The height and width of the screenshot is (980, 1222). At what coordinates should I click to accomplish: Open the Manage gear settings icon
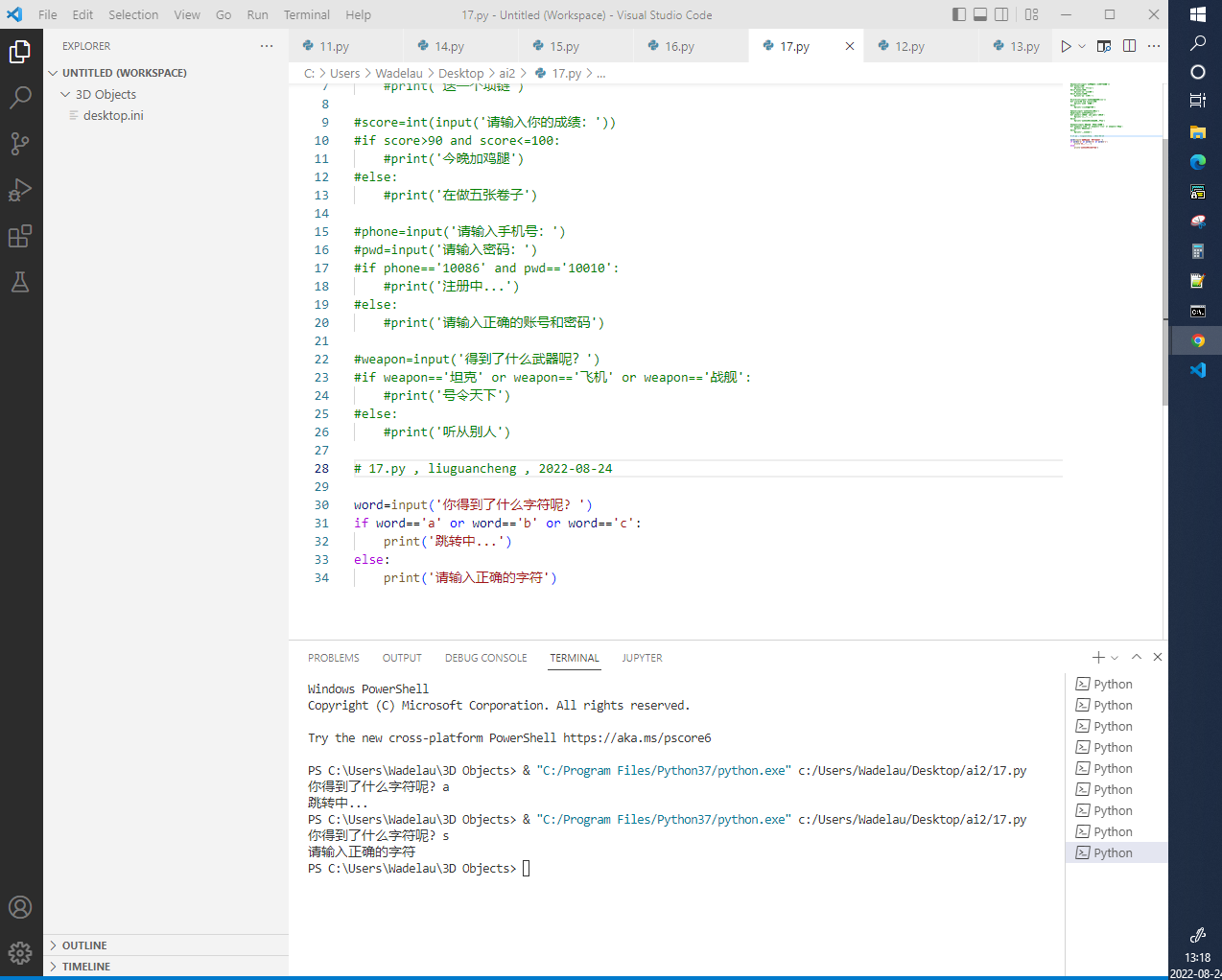20,952
